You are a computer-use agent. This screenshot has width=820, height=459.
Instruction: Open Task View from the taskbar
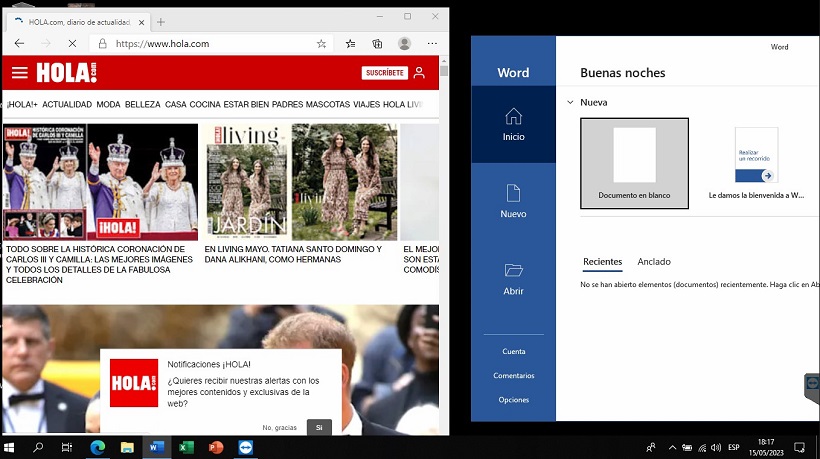67,447
